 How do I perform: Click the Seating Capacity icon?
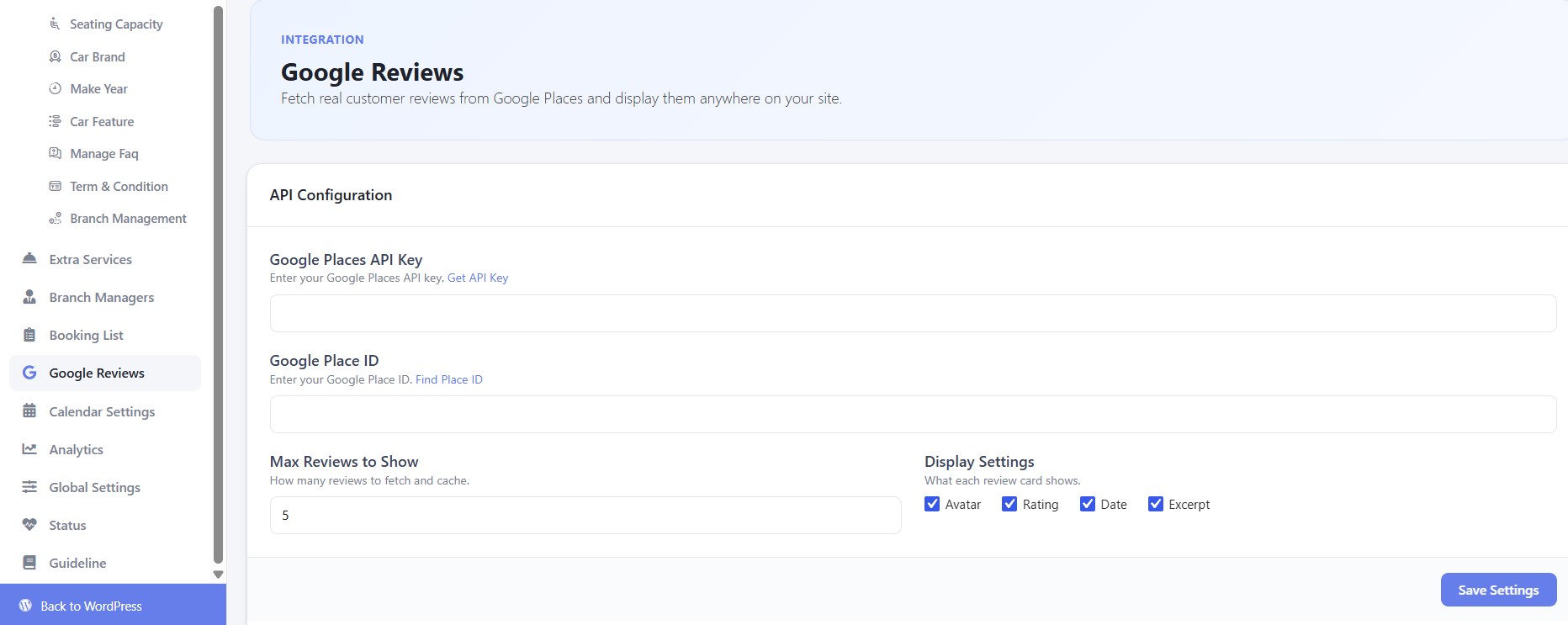tap(55, 24)
